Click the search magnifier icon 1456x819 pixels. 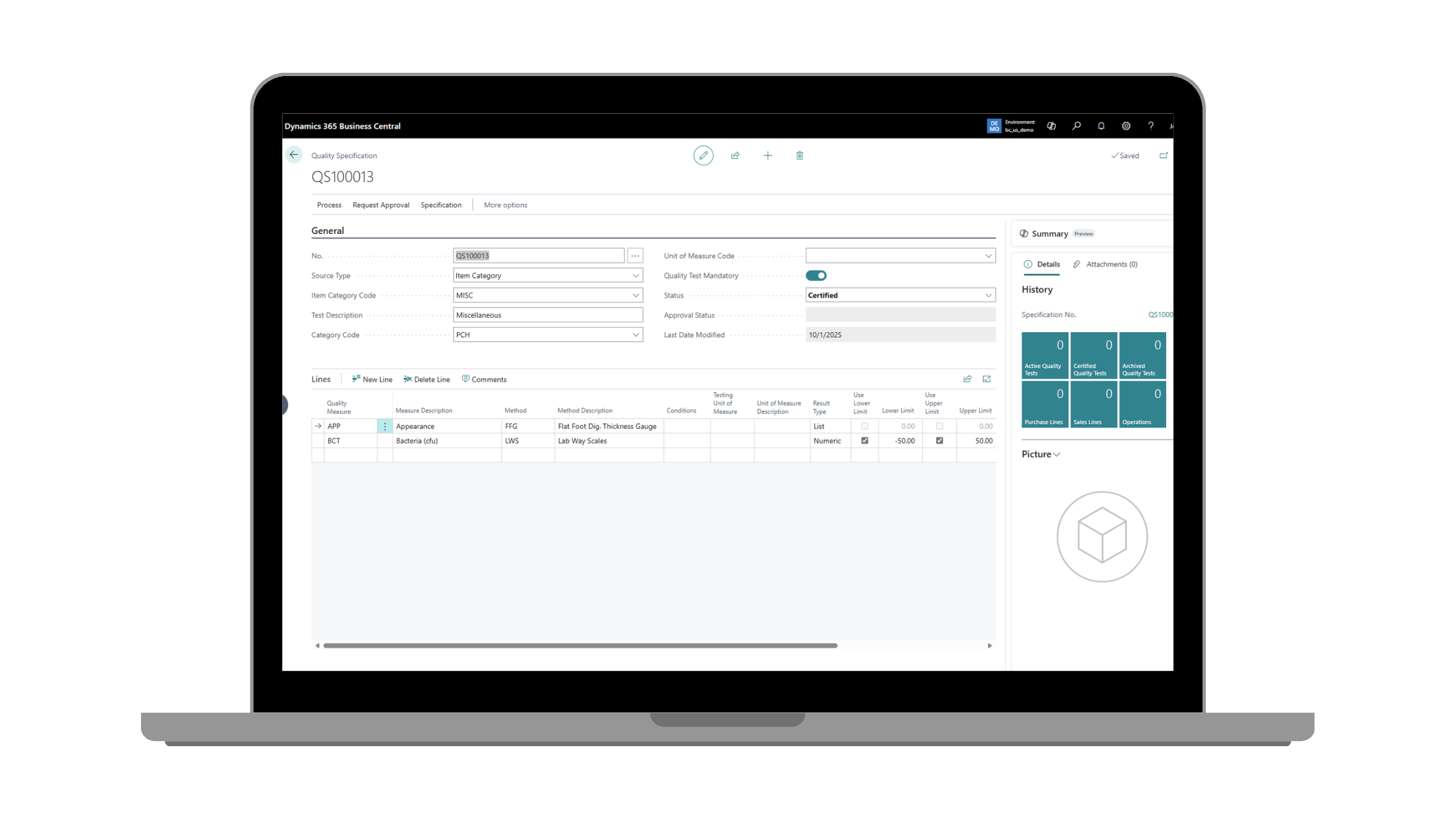[1076, 126]
